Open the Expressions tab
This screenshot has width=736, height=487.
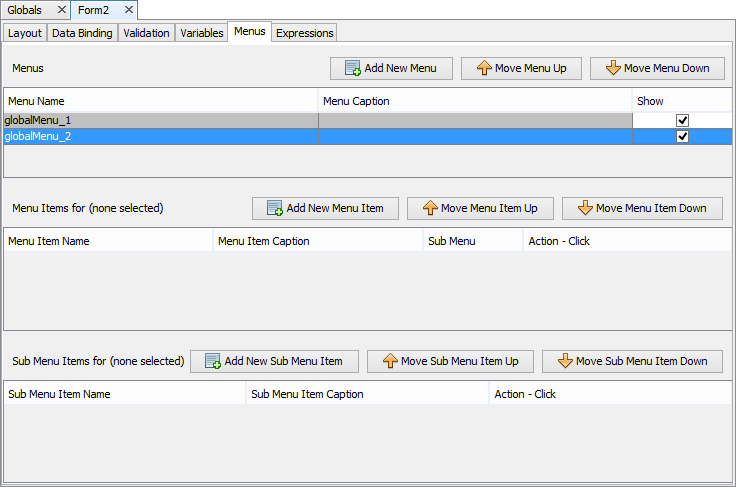(304, 33)
